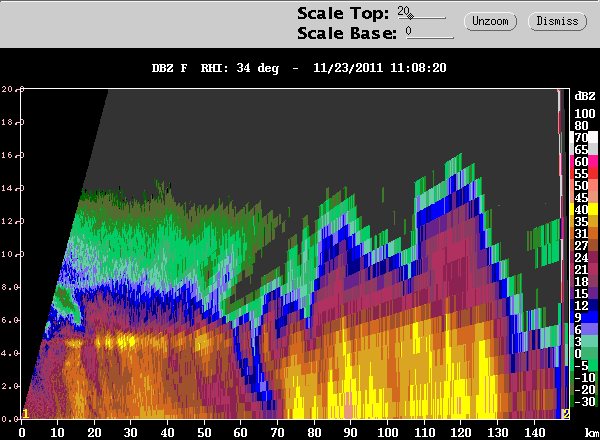
Task: Dismiss the RHI display window
Action: (x=557, y=21)
